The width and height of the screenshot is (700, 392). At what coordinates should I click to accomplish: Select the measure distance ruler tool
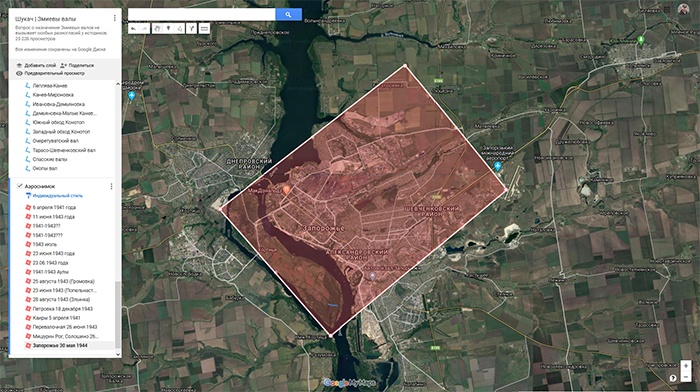[x=204, y=29]
